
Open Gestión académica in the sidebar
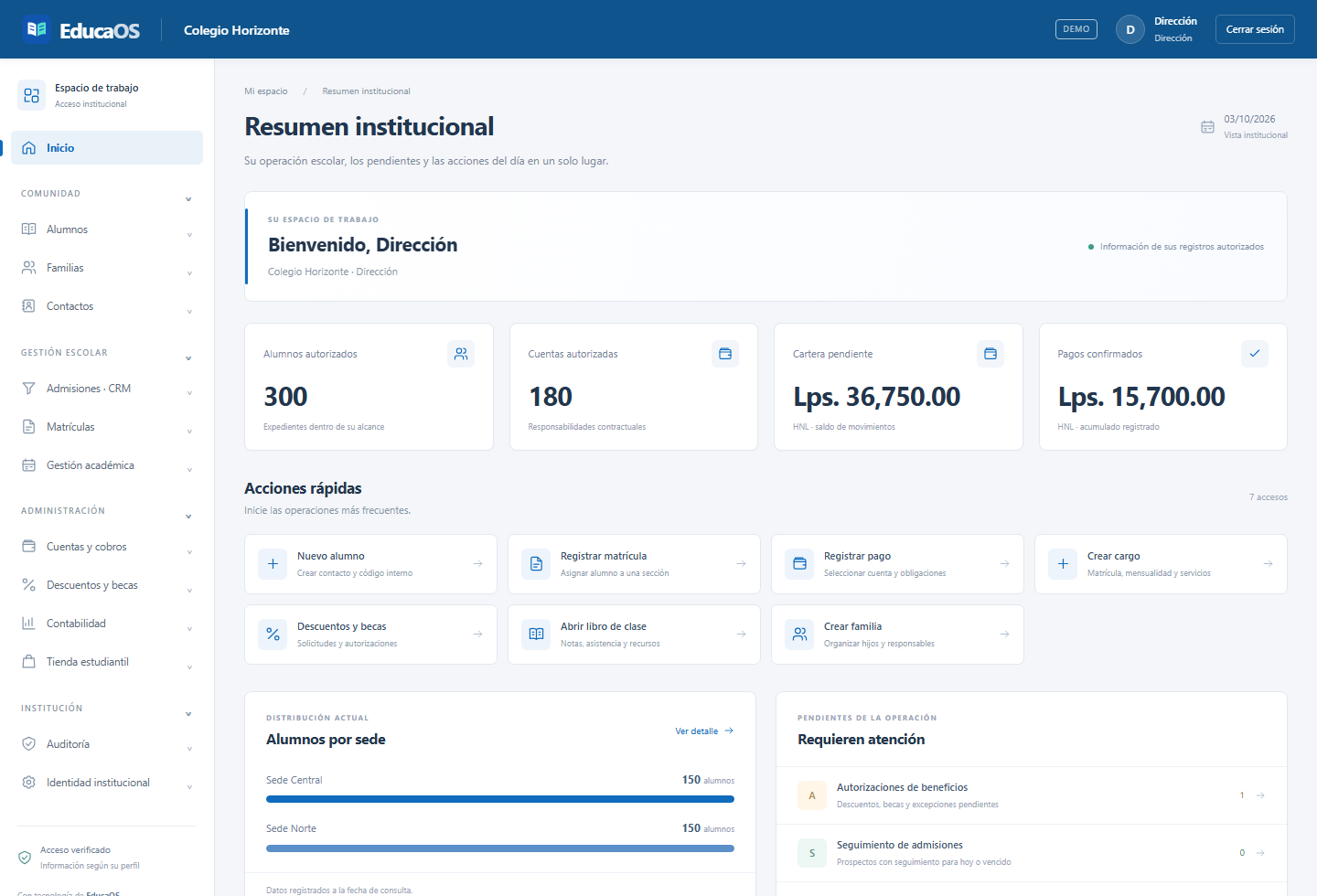(x=107, y=465)
